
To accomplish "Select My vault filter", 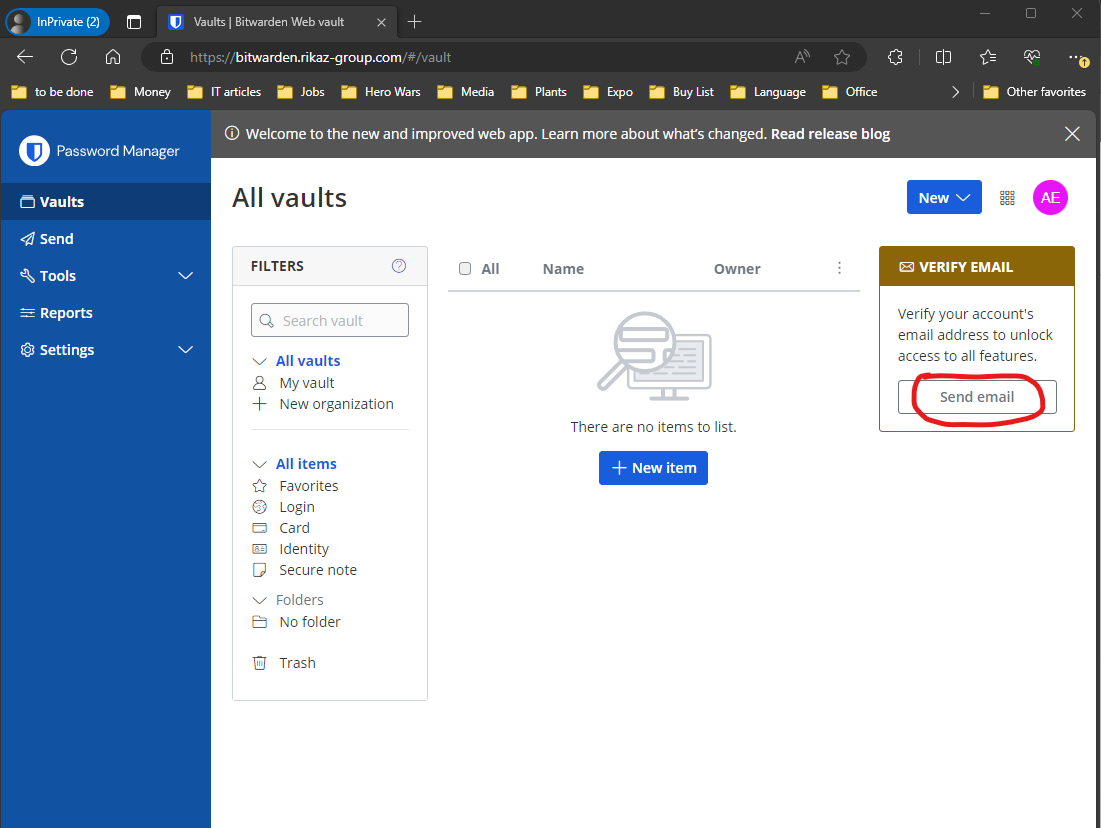I will pyautogui.click(x=306, y=383).
